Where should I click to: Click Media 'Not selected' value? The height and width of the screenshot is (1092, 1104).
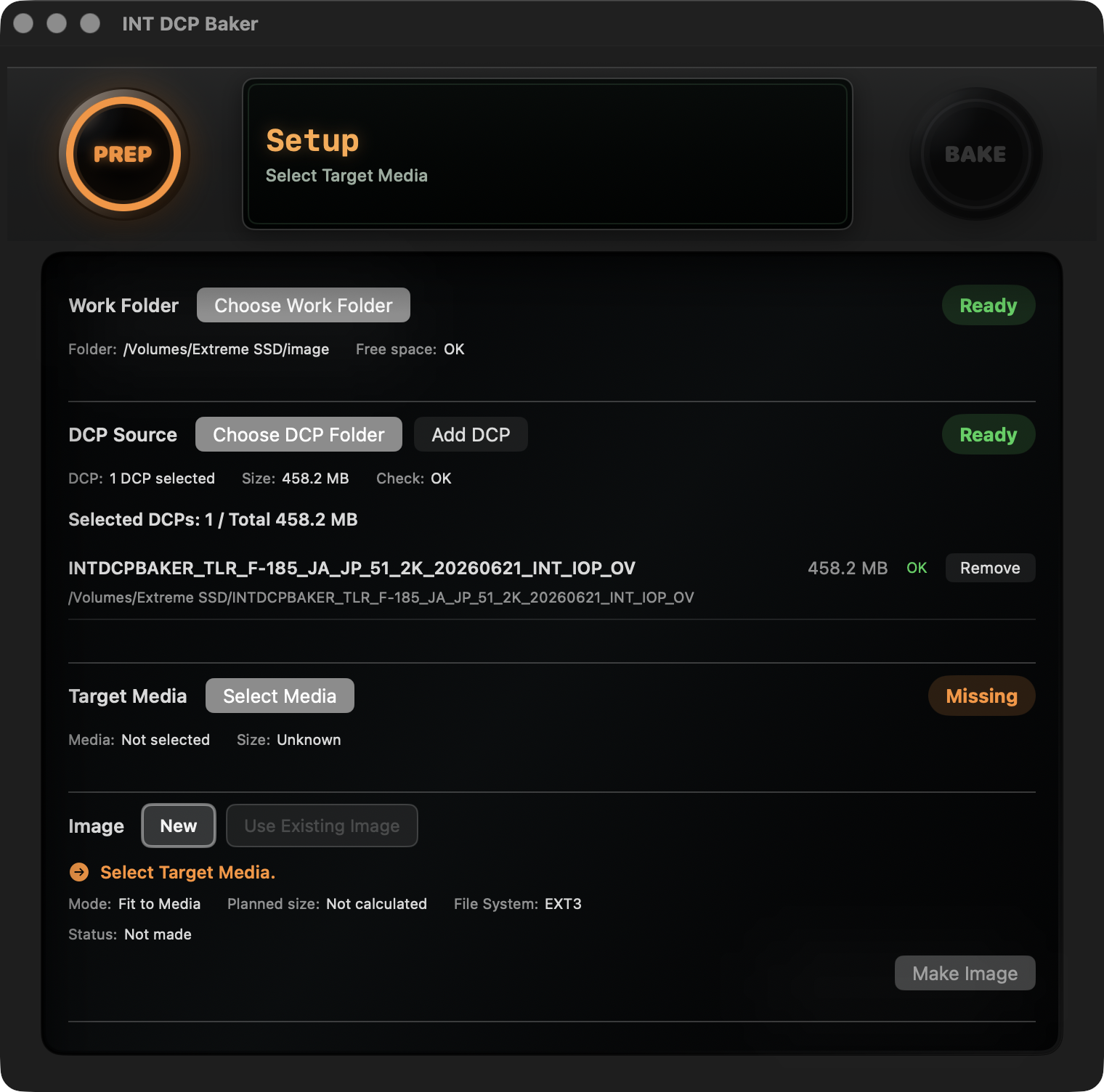(x=166, y=740)
